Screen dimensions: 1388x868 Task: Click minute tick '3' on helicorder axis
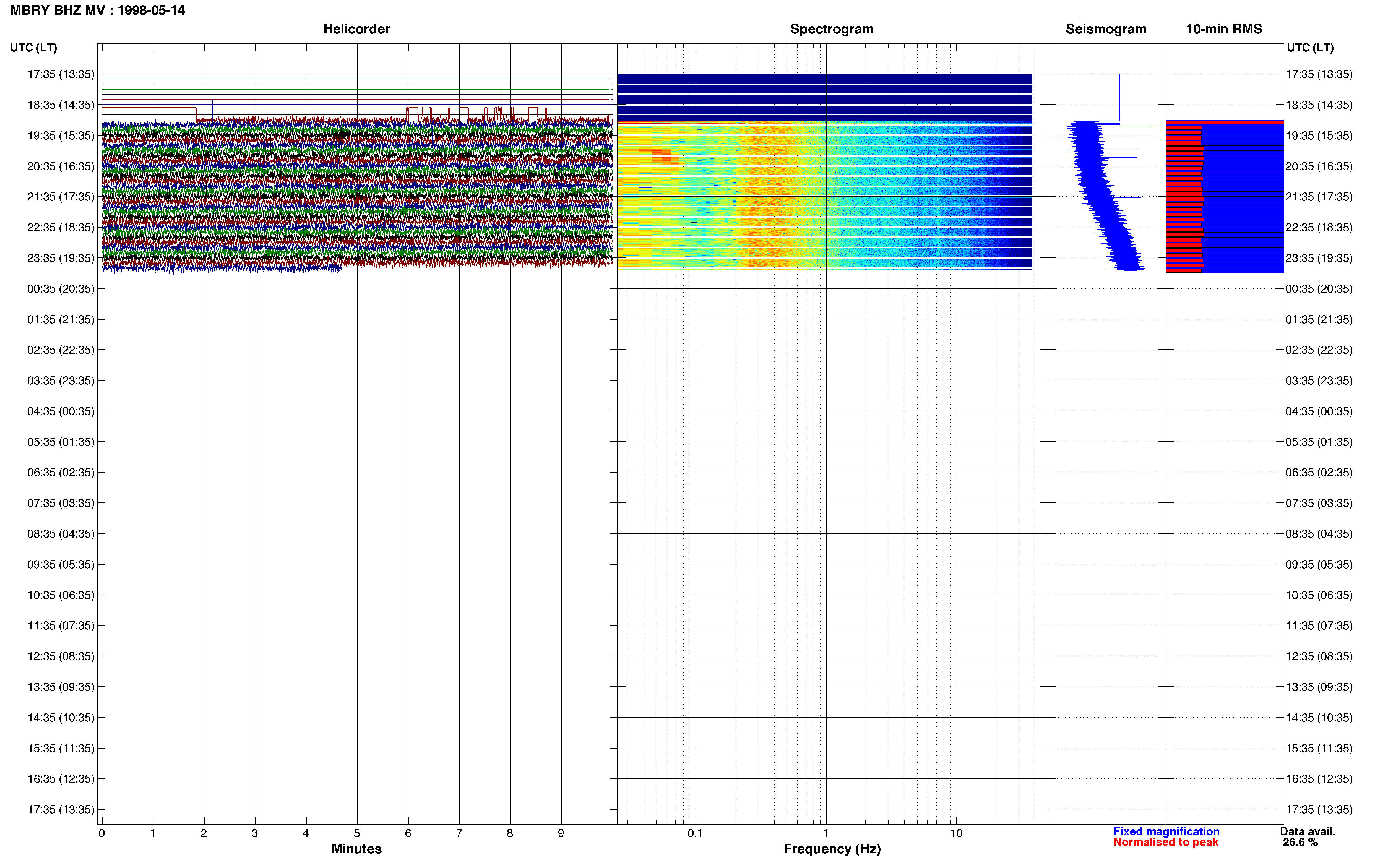[255, 833]
